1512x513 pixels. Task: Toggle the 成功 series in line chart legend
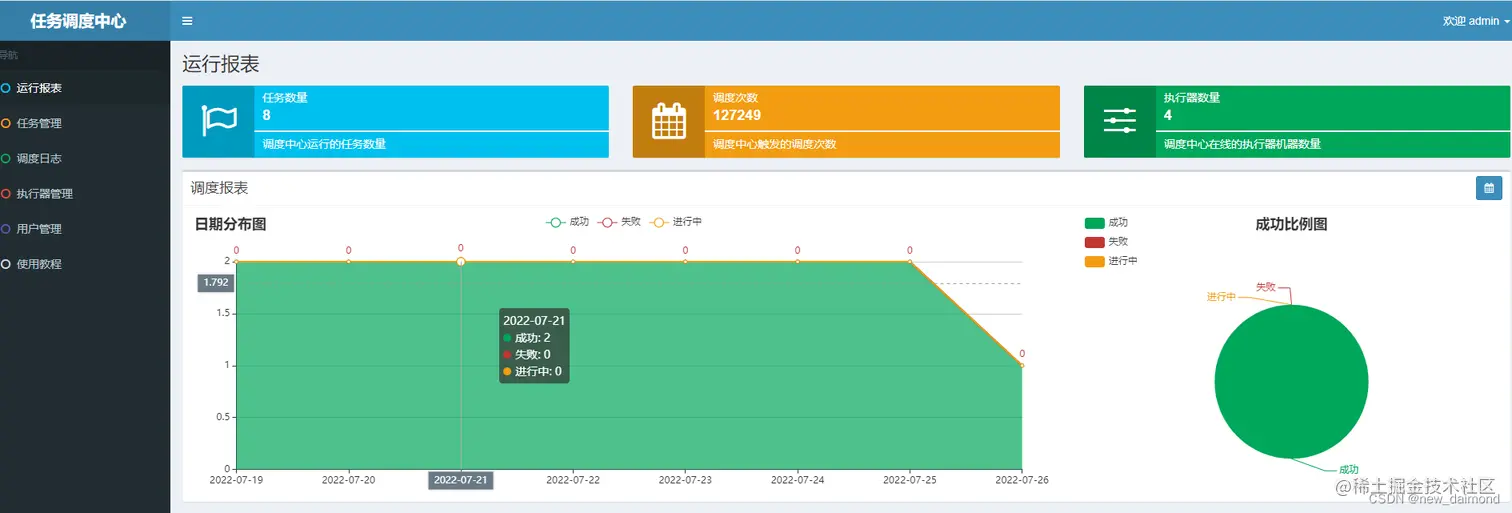coord(567,222)
